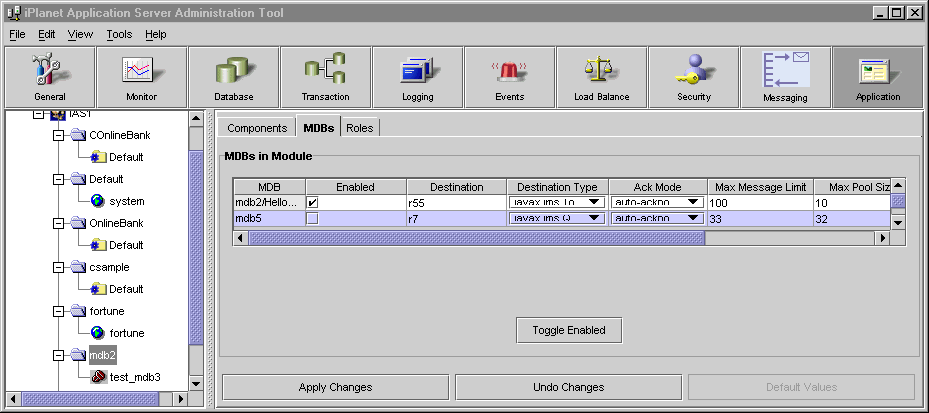
Task: Collapse the csample tree node
Action: click(x=58, y=267)
